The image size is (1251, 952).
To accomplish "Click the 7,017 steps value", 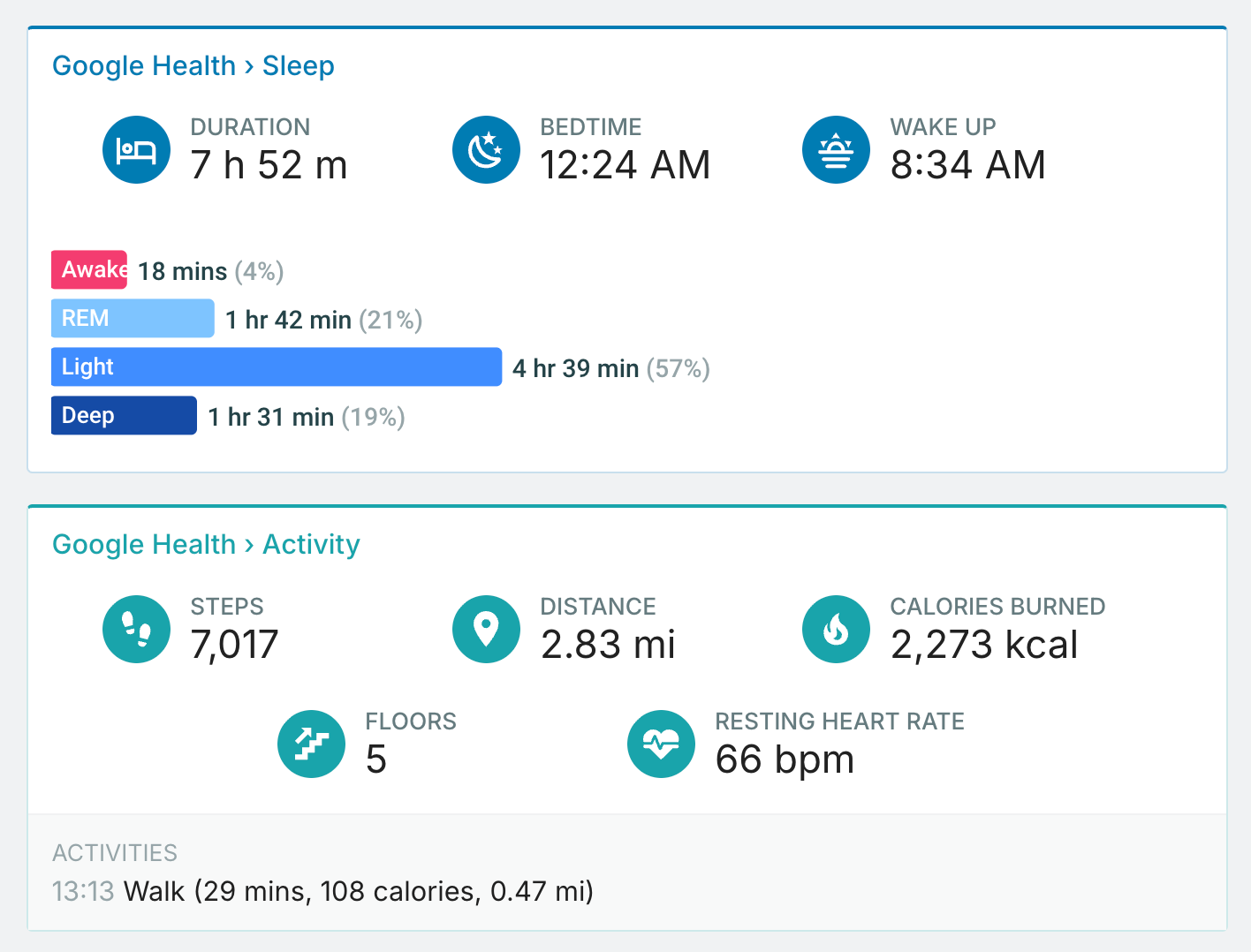I will point(235,645).
